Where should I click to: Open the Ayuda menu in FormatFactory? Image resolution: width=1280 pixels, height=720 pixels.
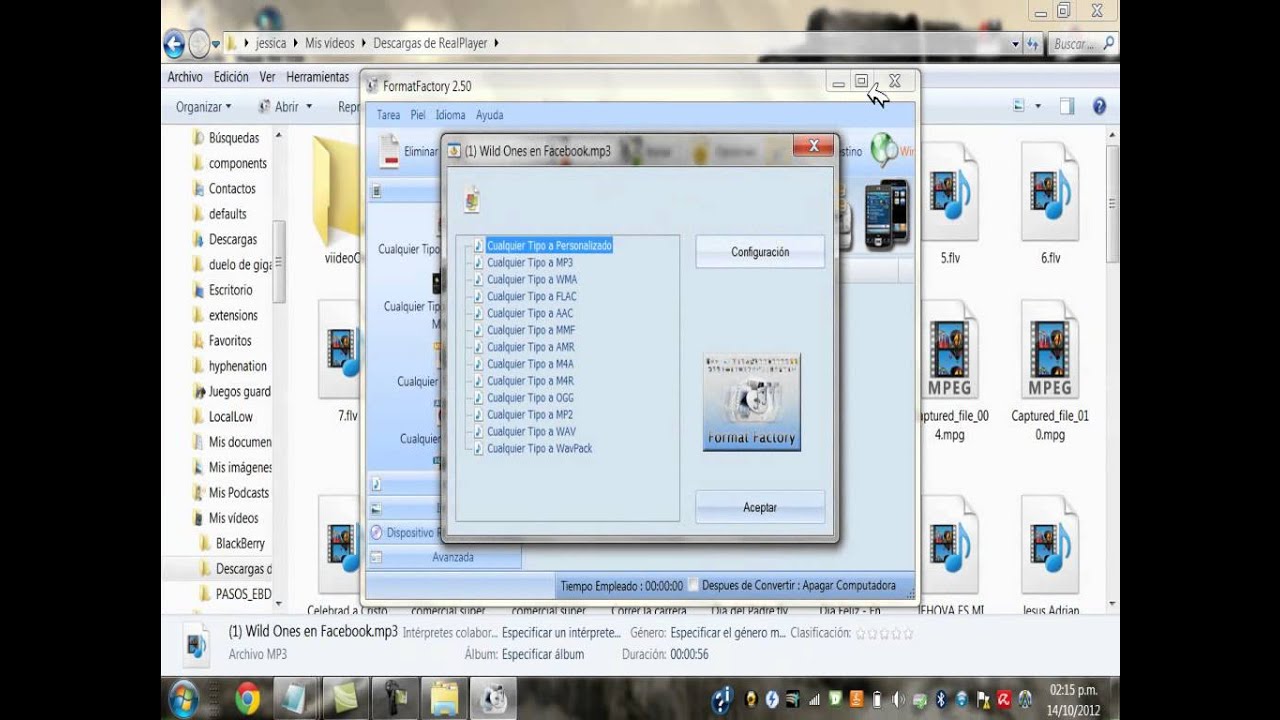coord(490,115)
